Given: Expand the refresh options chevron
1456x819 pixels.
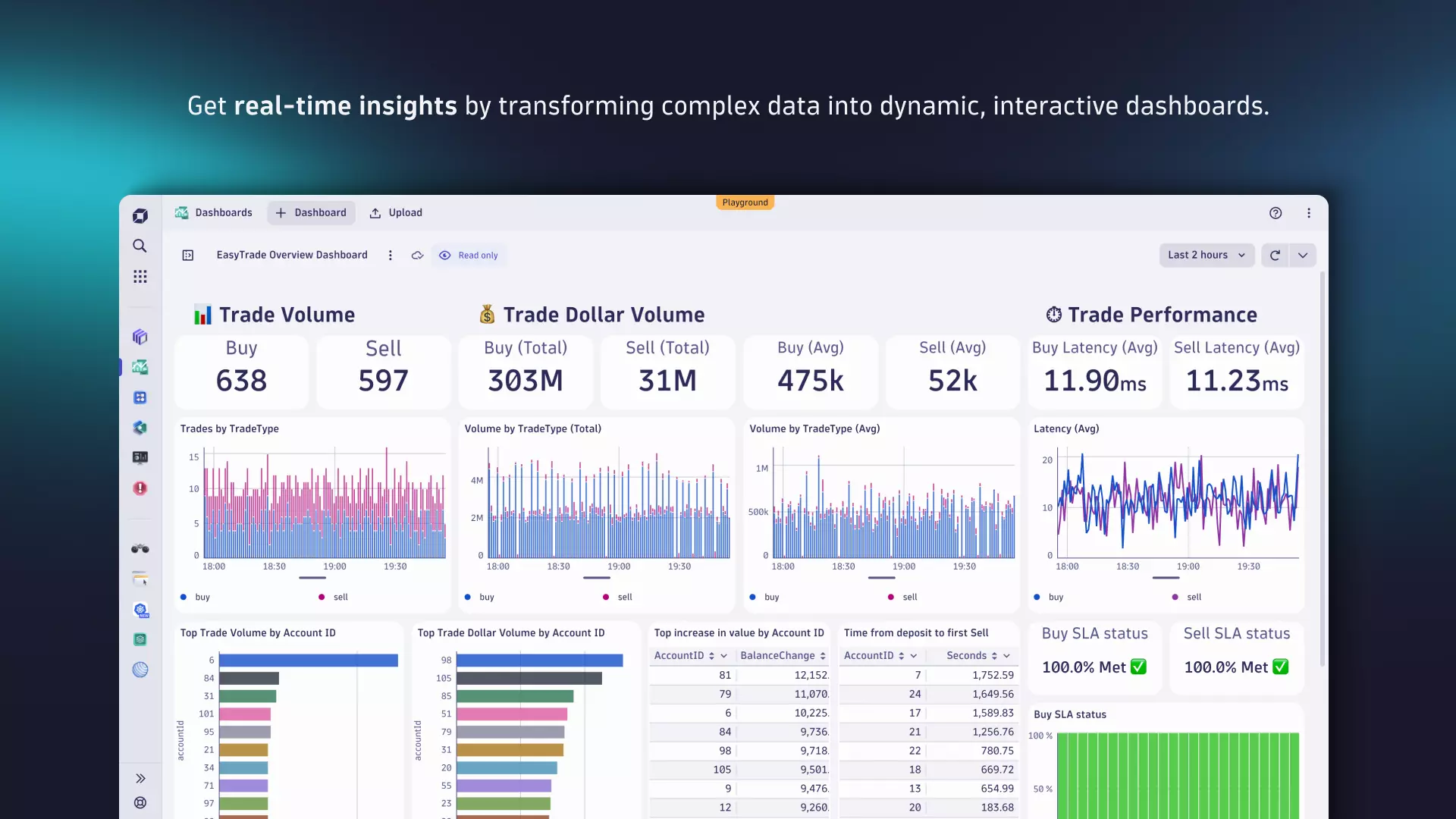Looking at the screenshot, I should point(1303,256).
